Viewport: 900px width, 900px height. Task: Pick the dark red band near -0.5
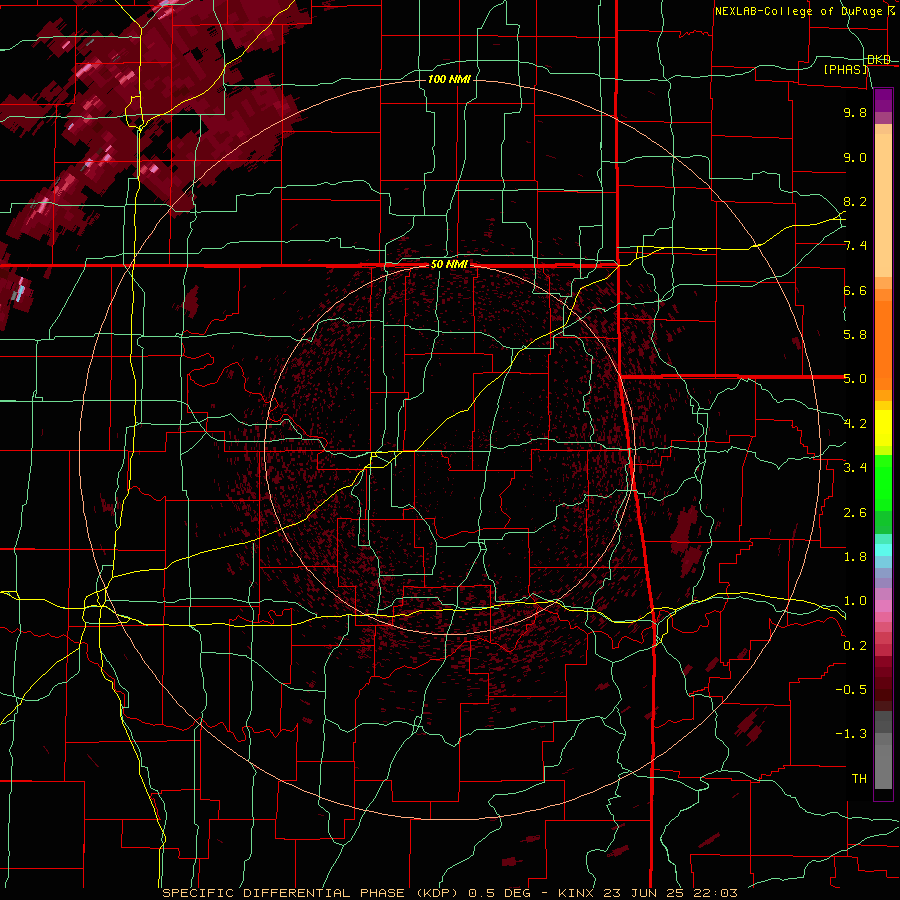point(883,689)
